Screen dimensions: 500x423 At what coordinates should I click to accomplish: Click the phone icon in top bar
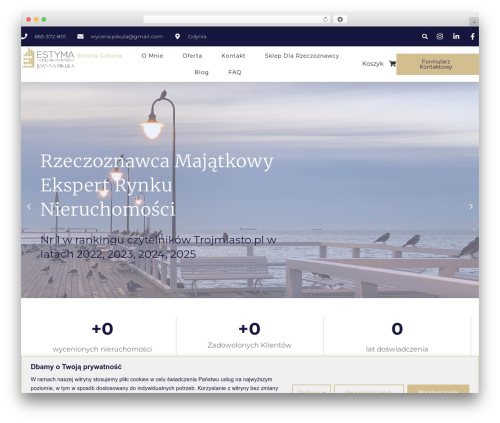[24, 36]
